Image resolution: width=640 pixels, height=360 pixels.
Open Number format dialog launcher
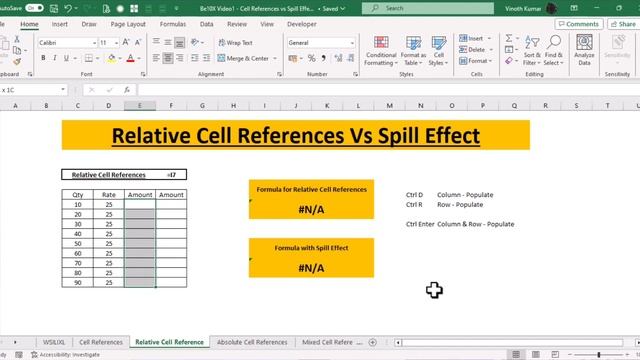pos(356,74)
